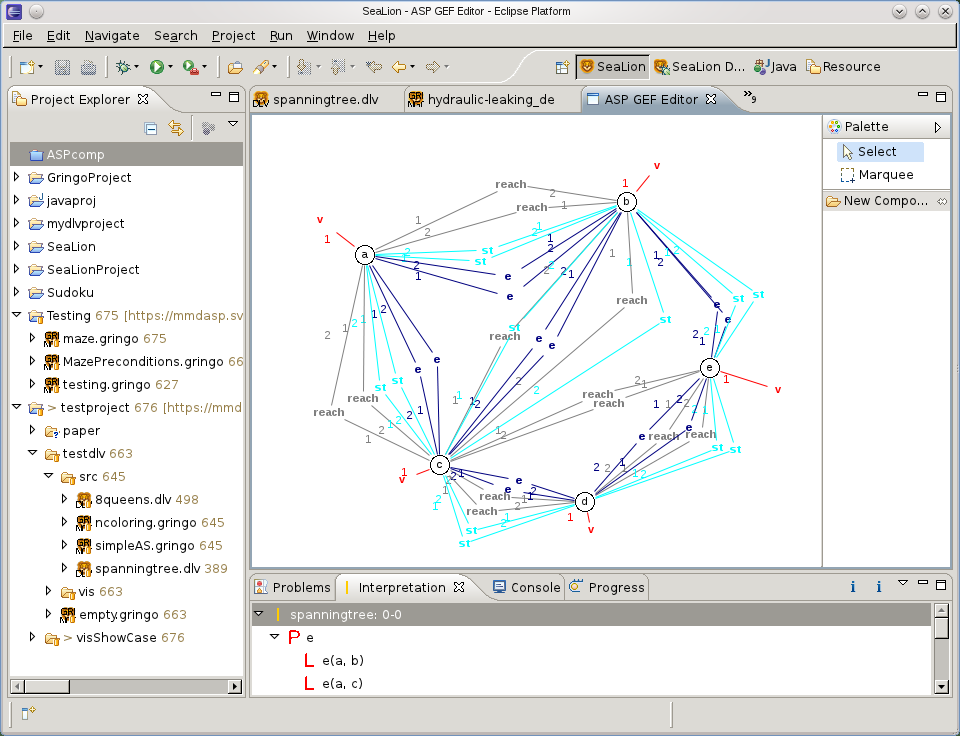Switch to the SeaLion perspective toggle

coord(612,67)
